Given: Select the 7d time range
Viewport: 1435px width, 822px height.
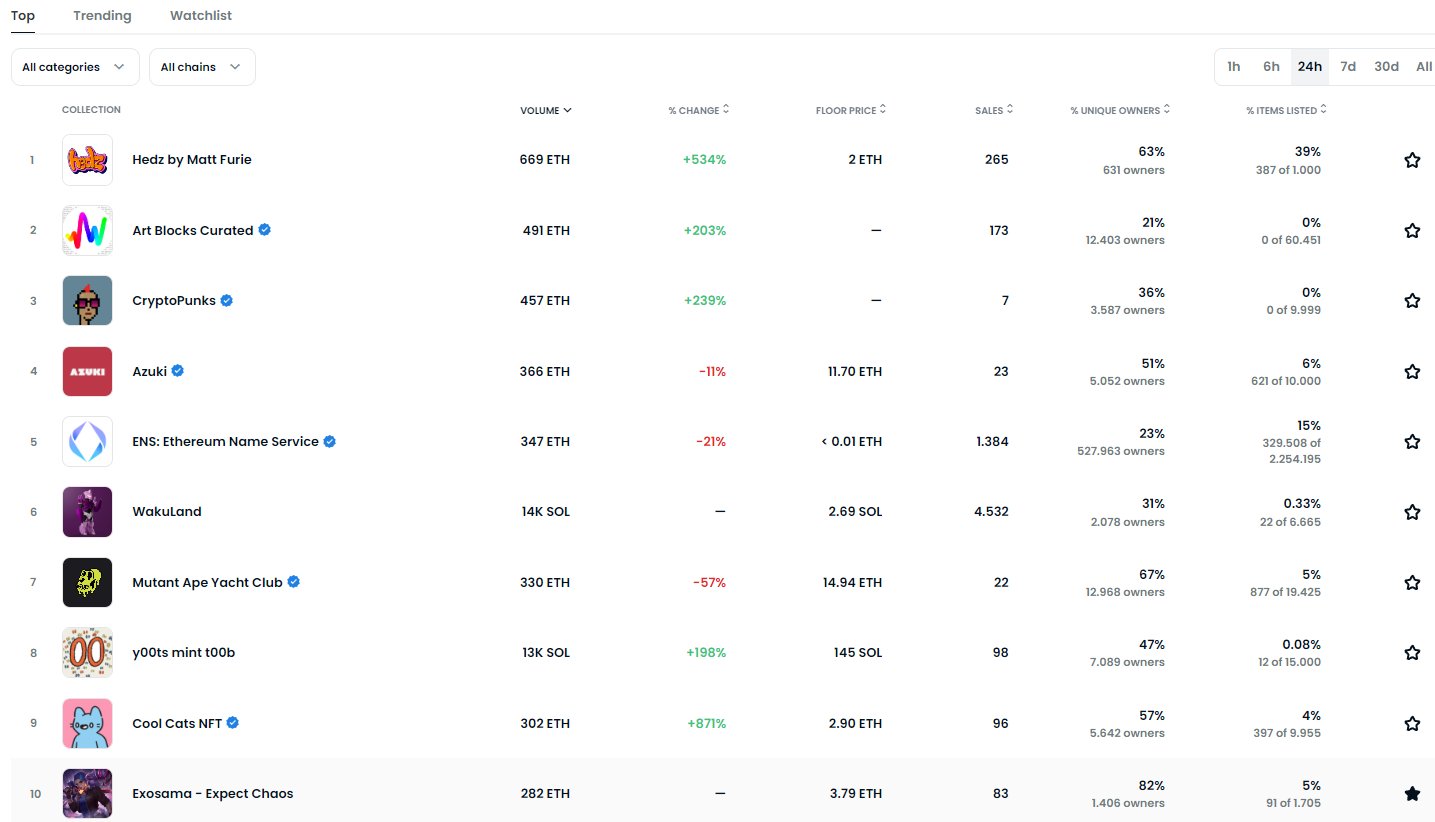Looking at the screenshot, I should [x=1348, y=67].
